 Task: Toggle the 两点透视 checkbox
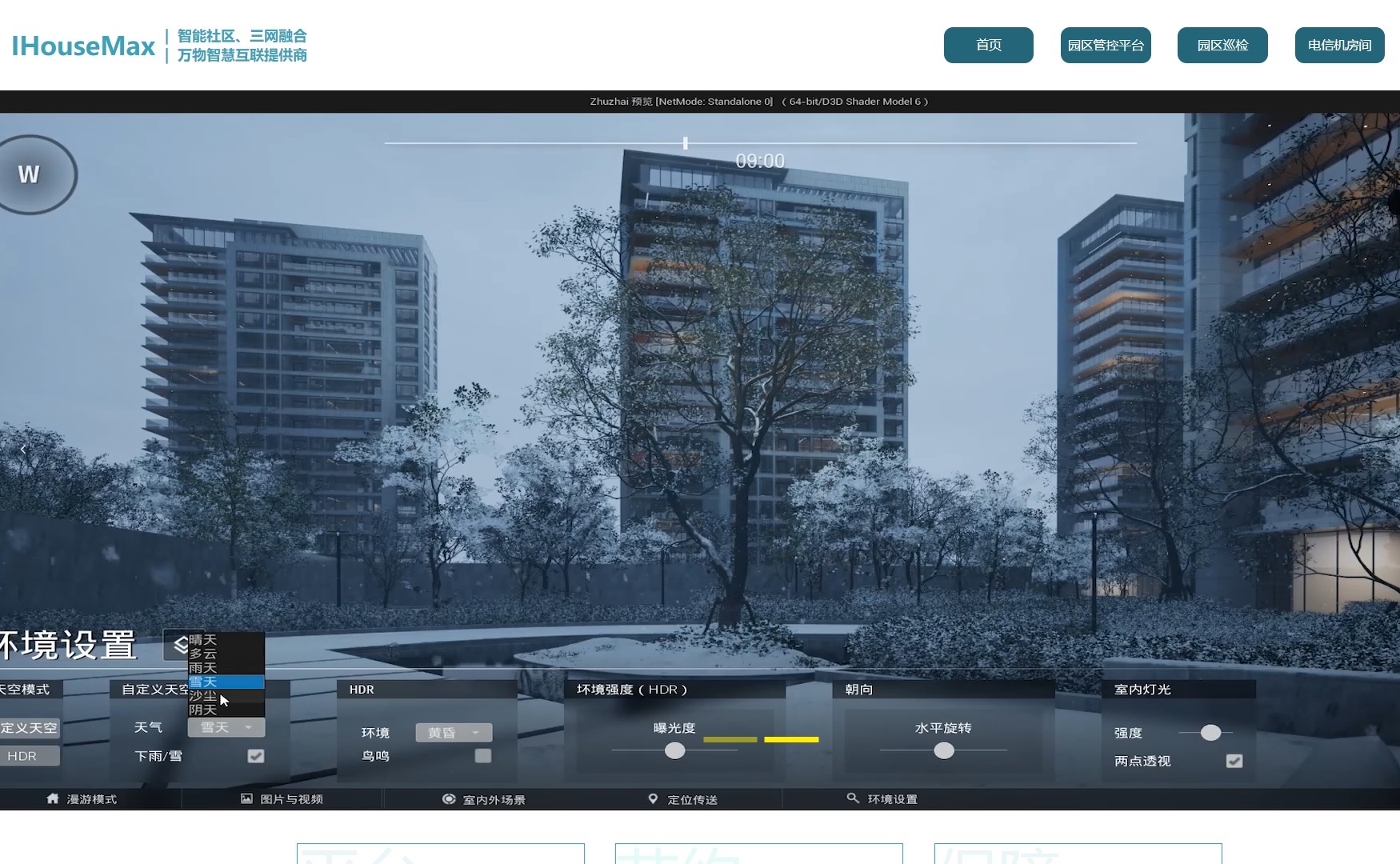(x=1234, y=761)
